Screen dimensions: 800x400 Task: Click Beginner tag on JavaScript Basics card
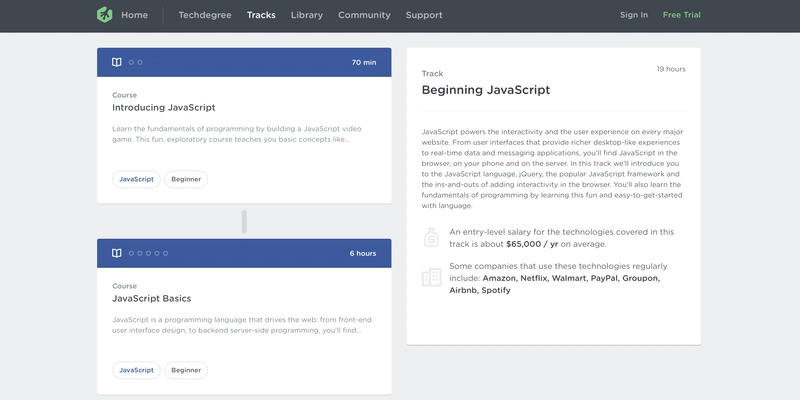[186, 370]
